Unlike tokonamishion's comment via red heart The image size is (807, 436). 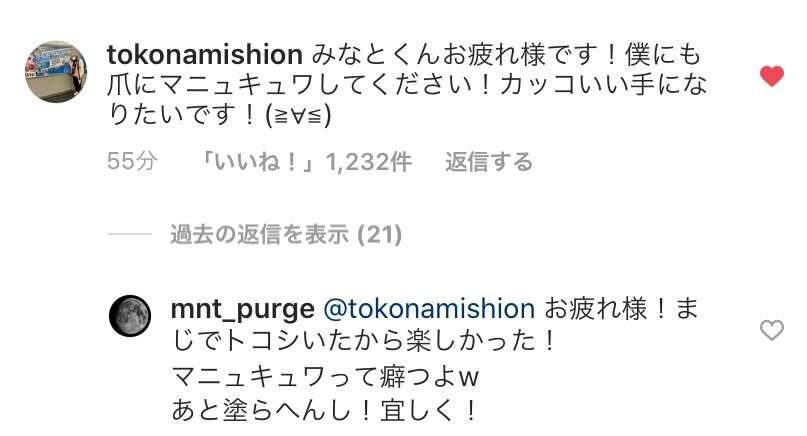pos(771,76)
